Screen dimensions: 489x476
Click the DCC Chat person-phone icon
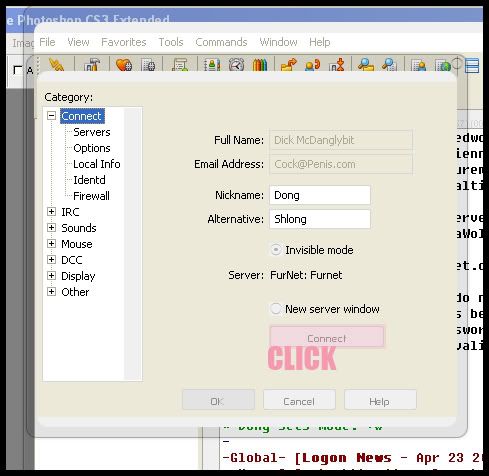tap(312, 64)
